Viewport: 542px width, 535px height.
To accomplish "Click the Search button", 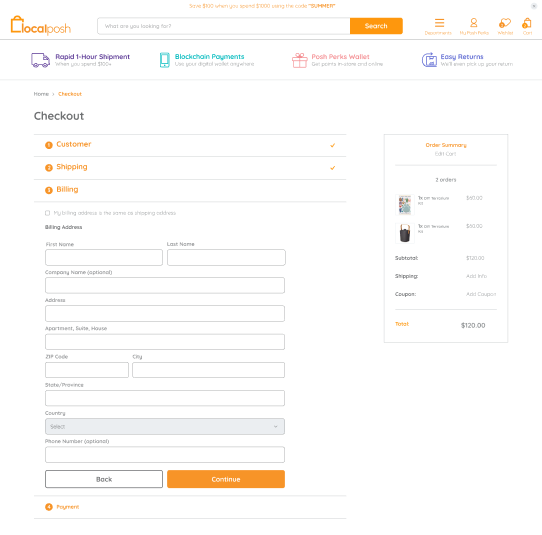I will pyautogui.click(x=376, y=26).
